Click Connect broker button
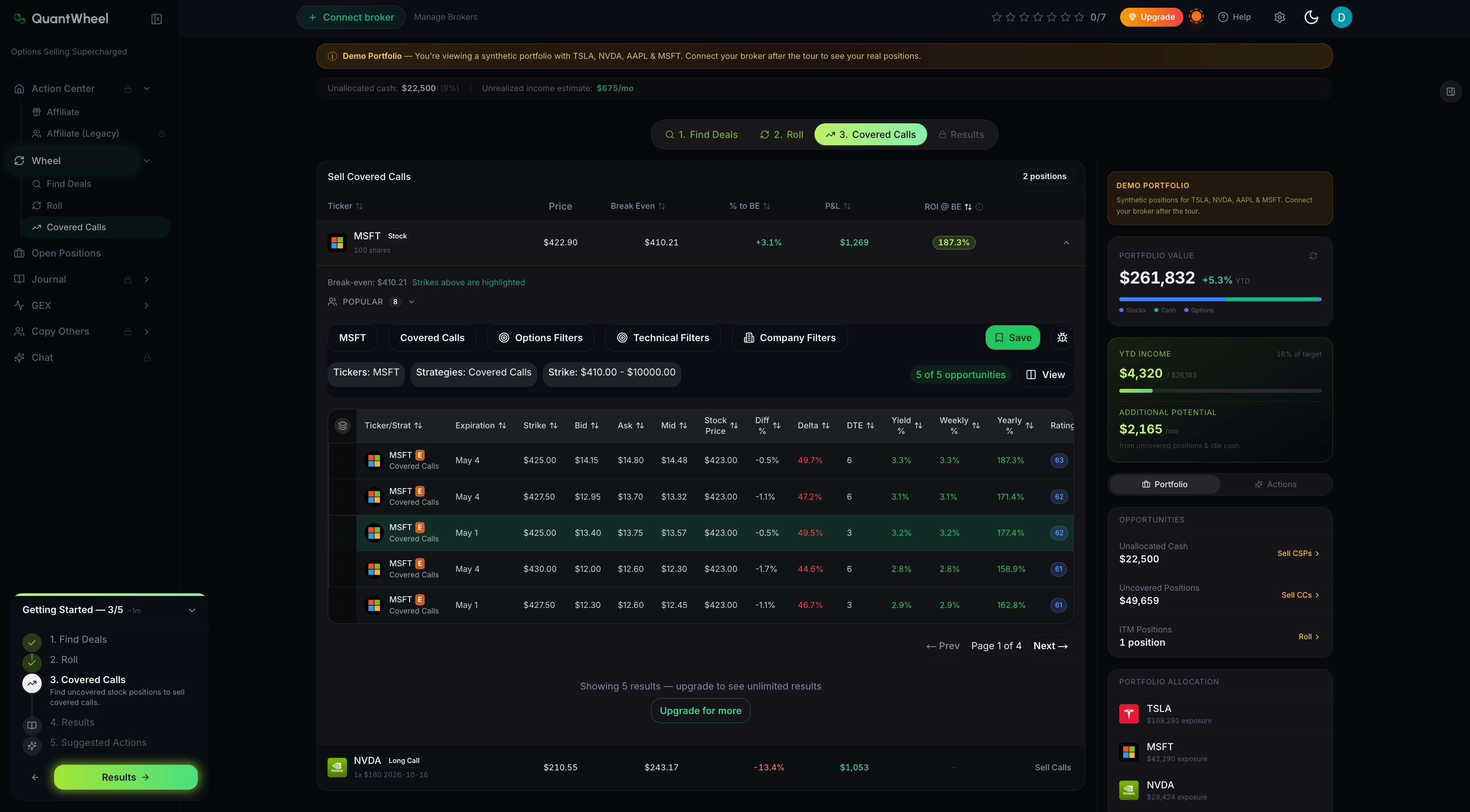This screenshot has width=1470, height=812. pyautogui.click(x=351, y=17)
